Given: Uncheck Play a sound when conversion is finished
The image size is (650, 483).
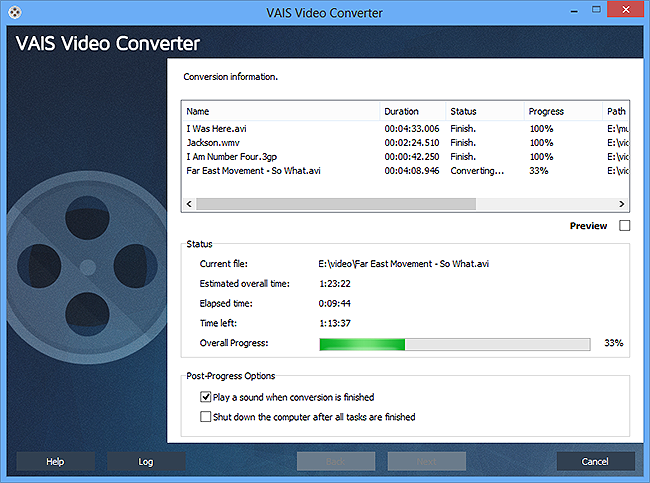Looking at the screenshot, I should (x=206, y=397).
